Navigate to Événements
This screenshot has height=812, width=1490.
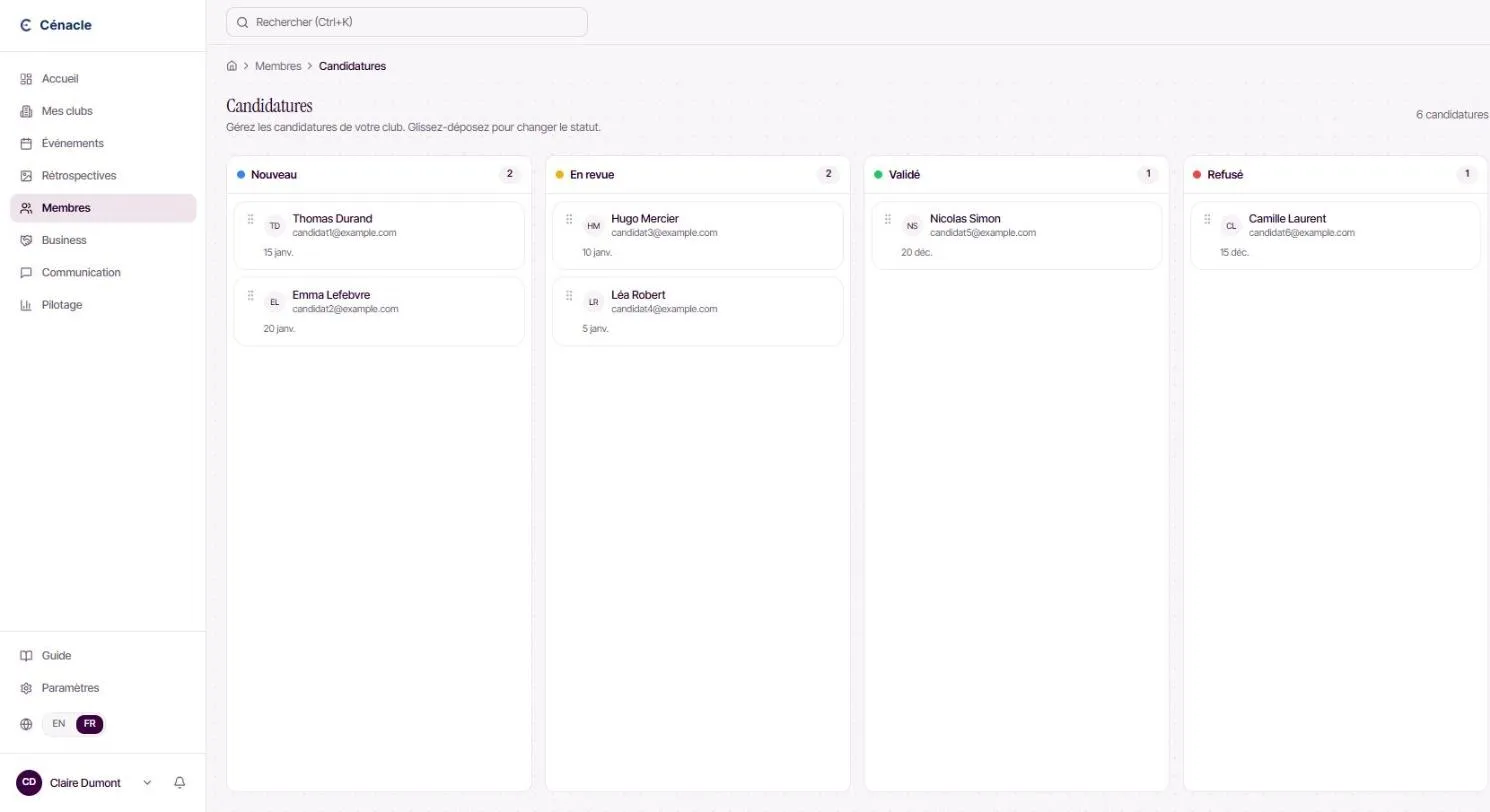click(x=103, y=143)
